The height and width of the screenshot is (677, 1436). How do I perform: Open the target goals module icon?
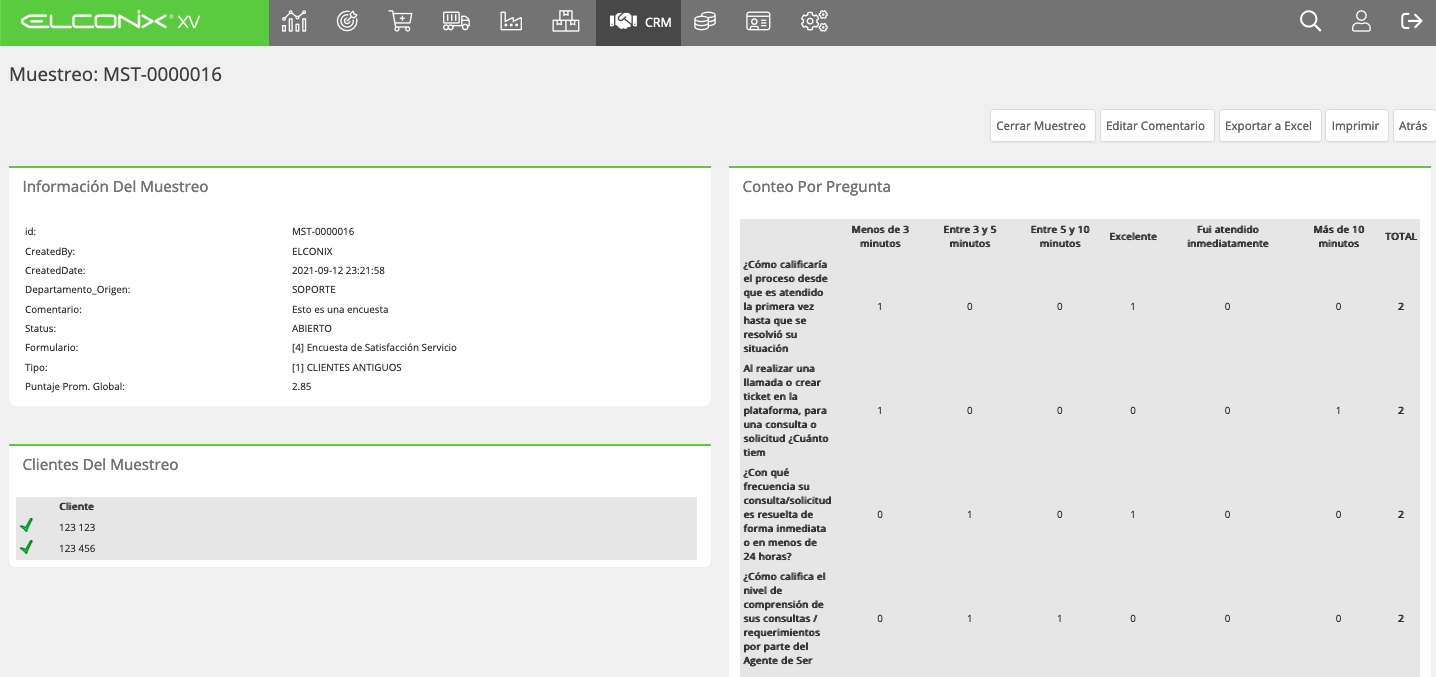(347, 21)
